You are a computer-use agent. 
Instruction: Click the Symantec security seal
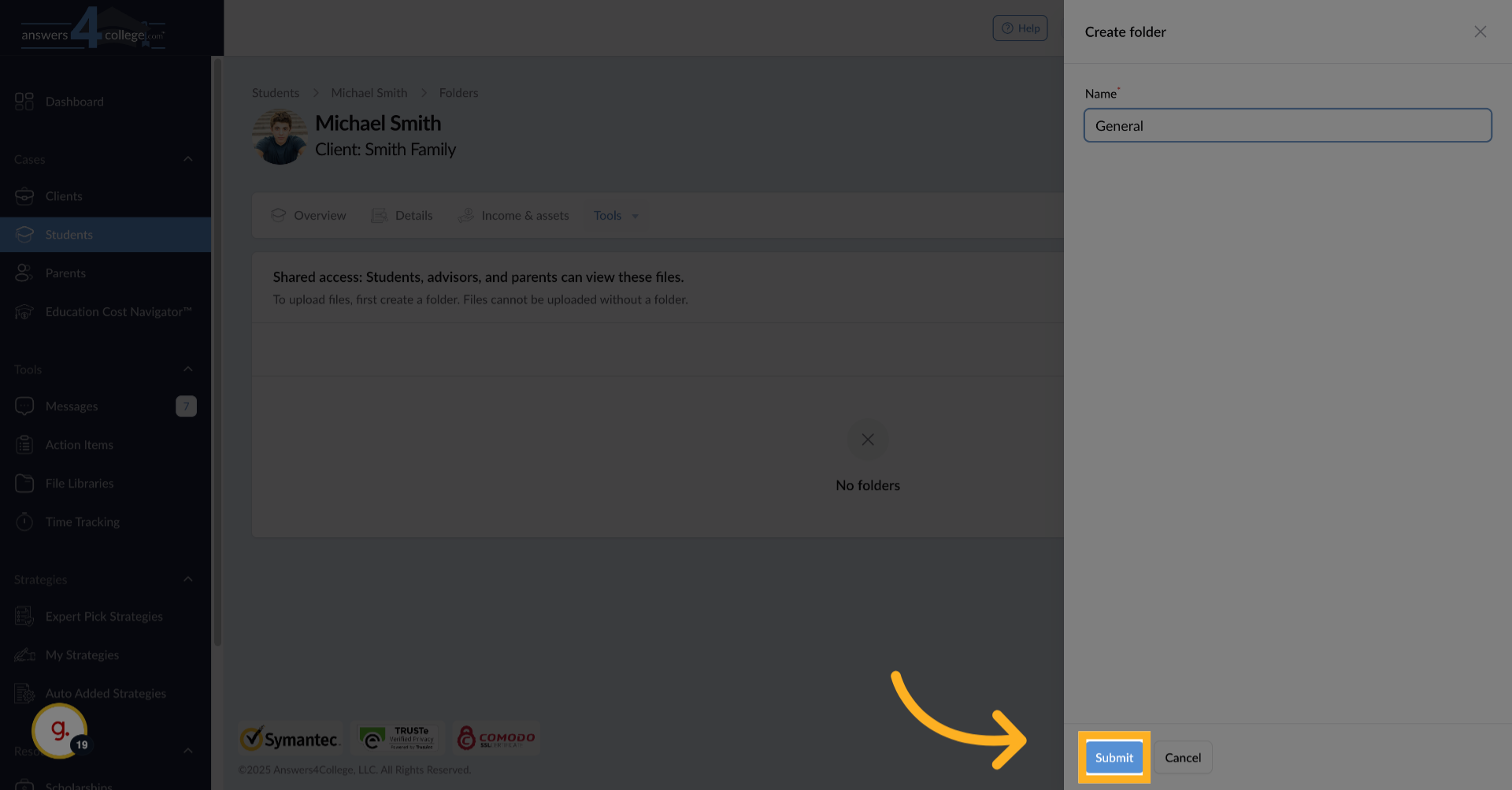(290, 739)
